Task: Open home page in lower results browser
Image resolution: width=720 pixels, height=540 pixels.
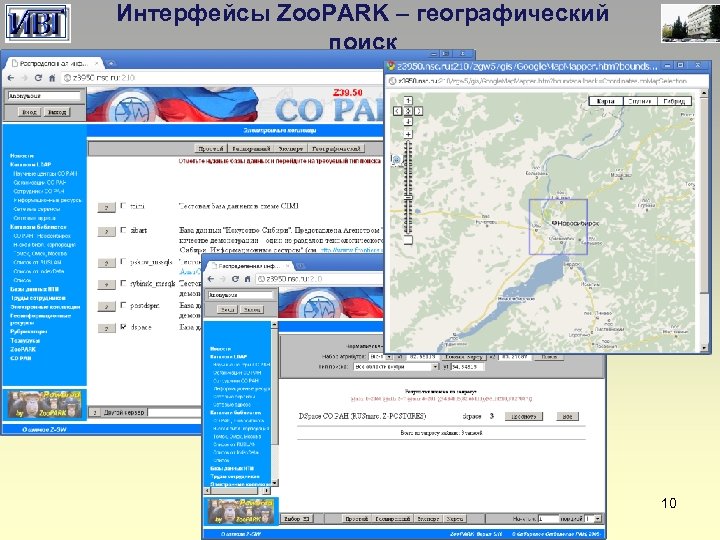Action: [x=247, y=279]
